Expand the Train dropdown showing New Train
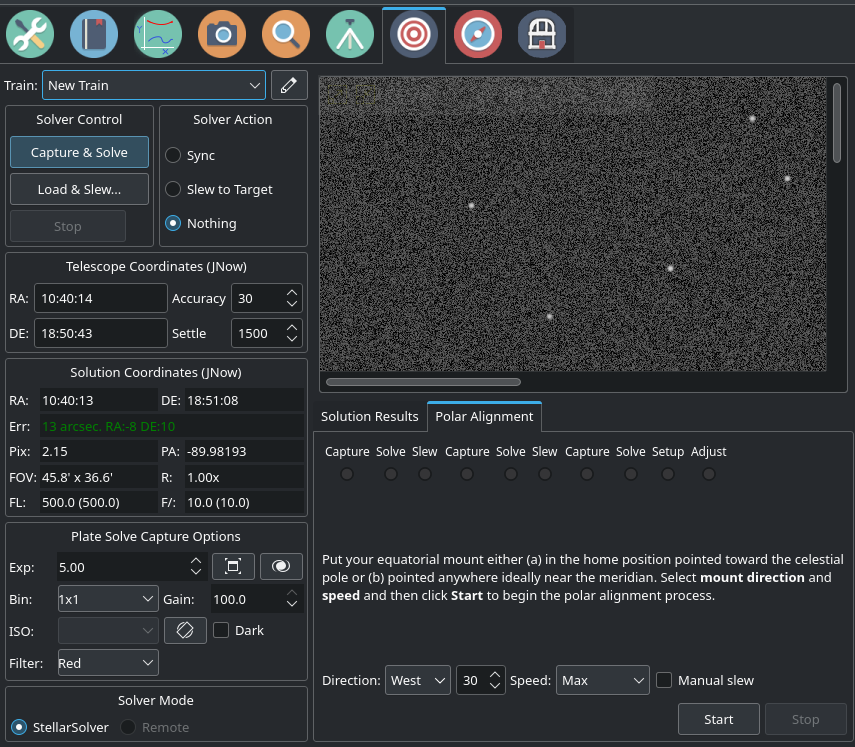 (x=154, y=85)
